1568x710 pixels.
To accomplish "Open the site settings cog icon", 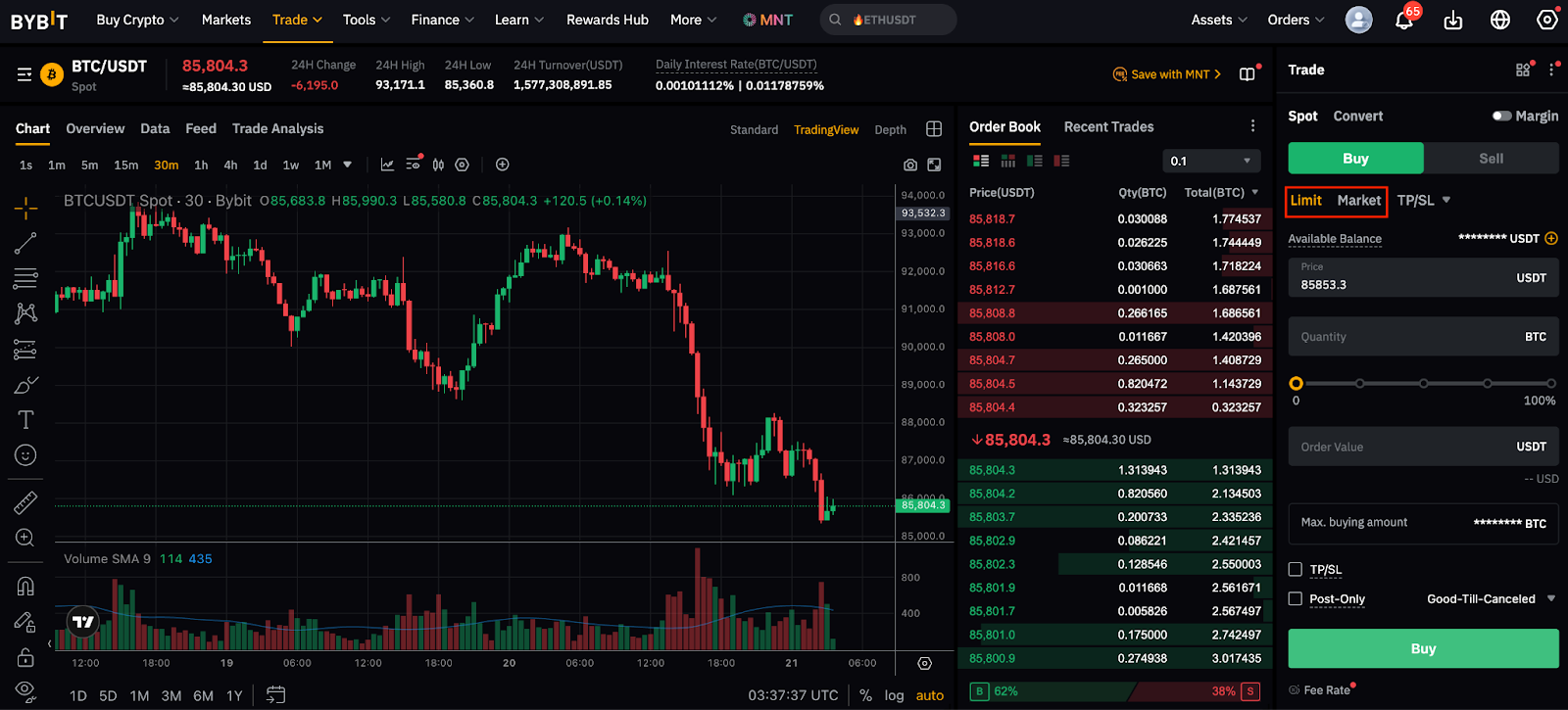I will pos(1547,20).
